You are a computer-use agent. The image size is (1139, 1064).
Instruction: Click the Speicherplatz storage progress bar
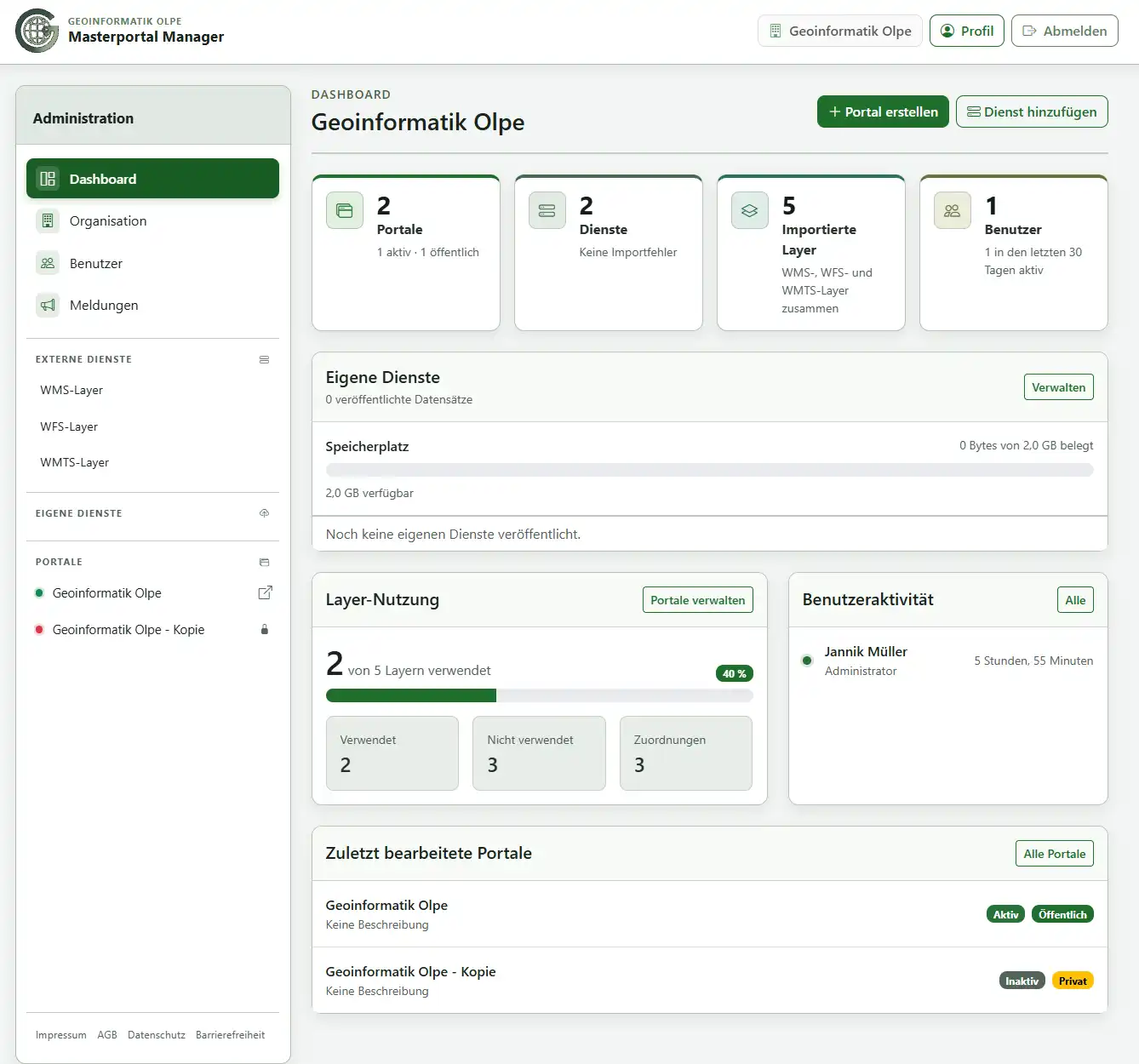pos(709,470)
